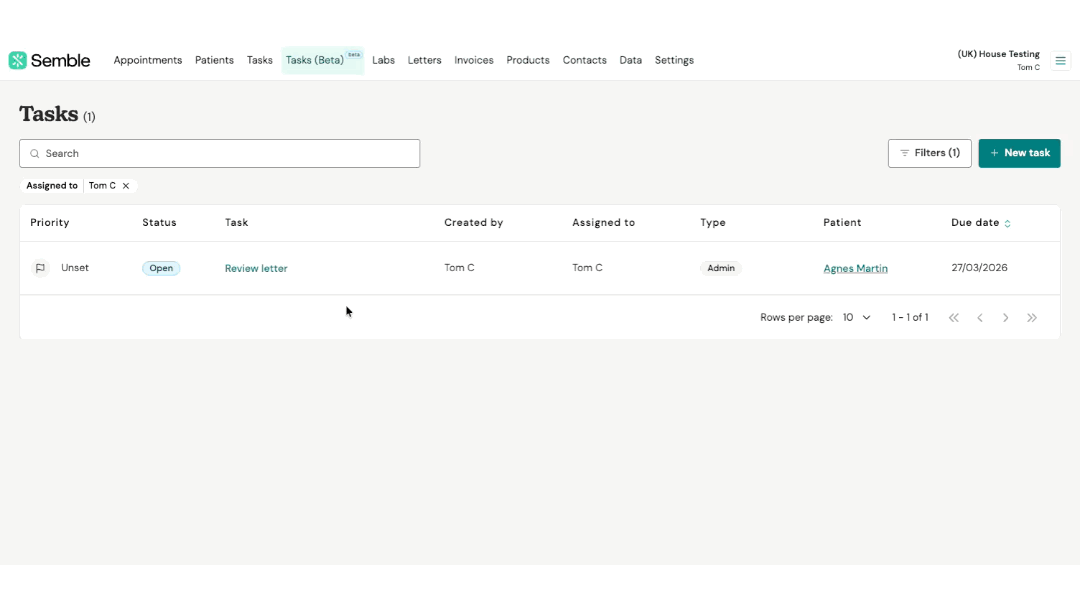Switch to the Invoices section

click(473, 60)
